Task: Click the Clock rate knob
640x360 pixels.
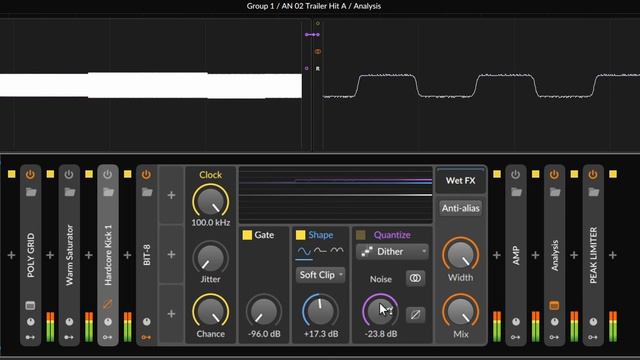Action: 211,200
